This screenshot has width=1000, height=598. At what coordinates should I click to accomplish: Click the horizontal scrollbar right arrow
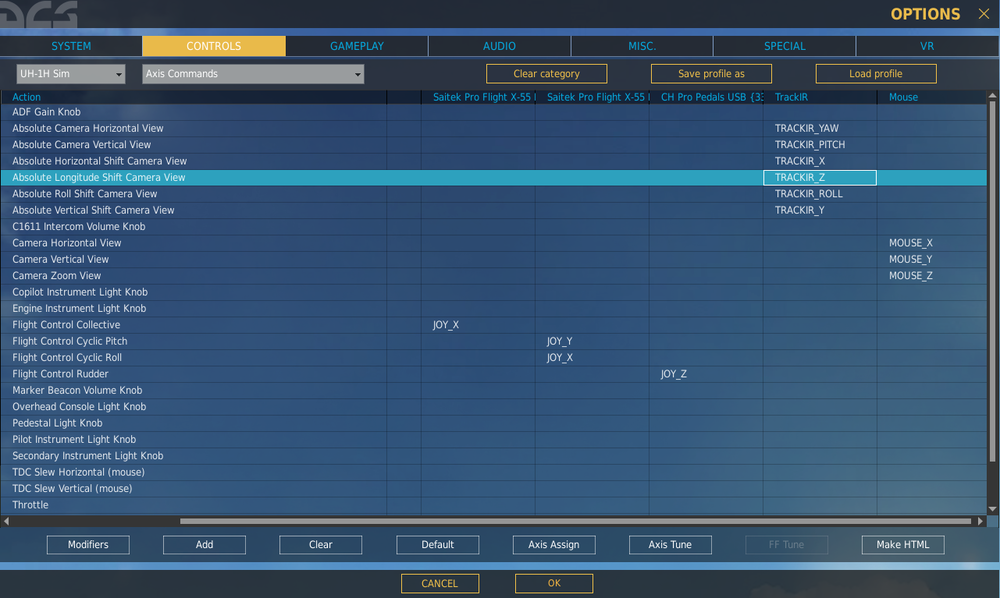(980, 521)
